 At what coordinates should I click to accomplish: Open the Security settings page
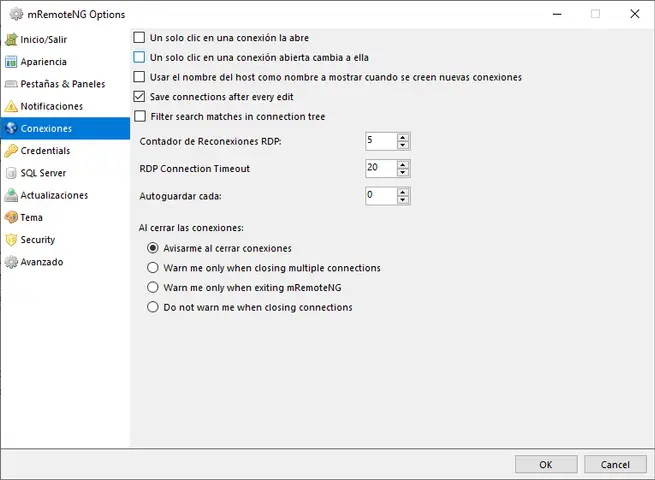pos(65,240)
